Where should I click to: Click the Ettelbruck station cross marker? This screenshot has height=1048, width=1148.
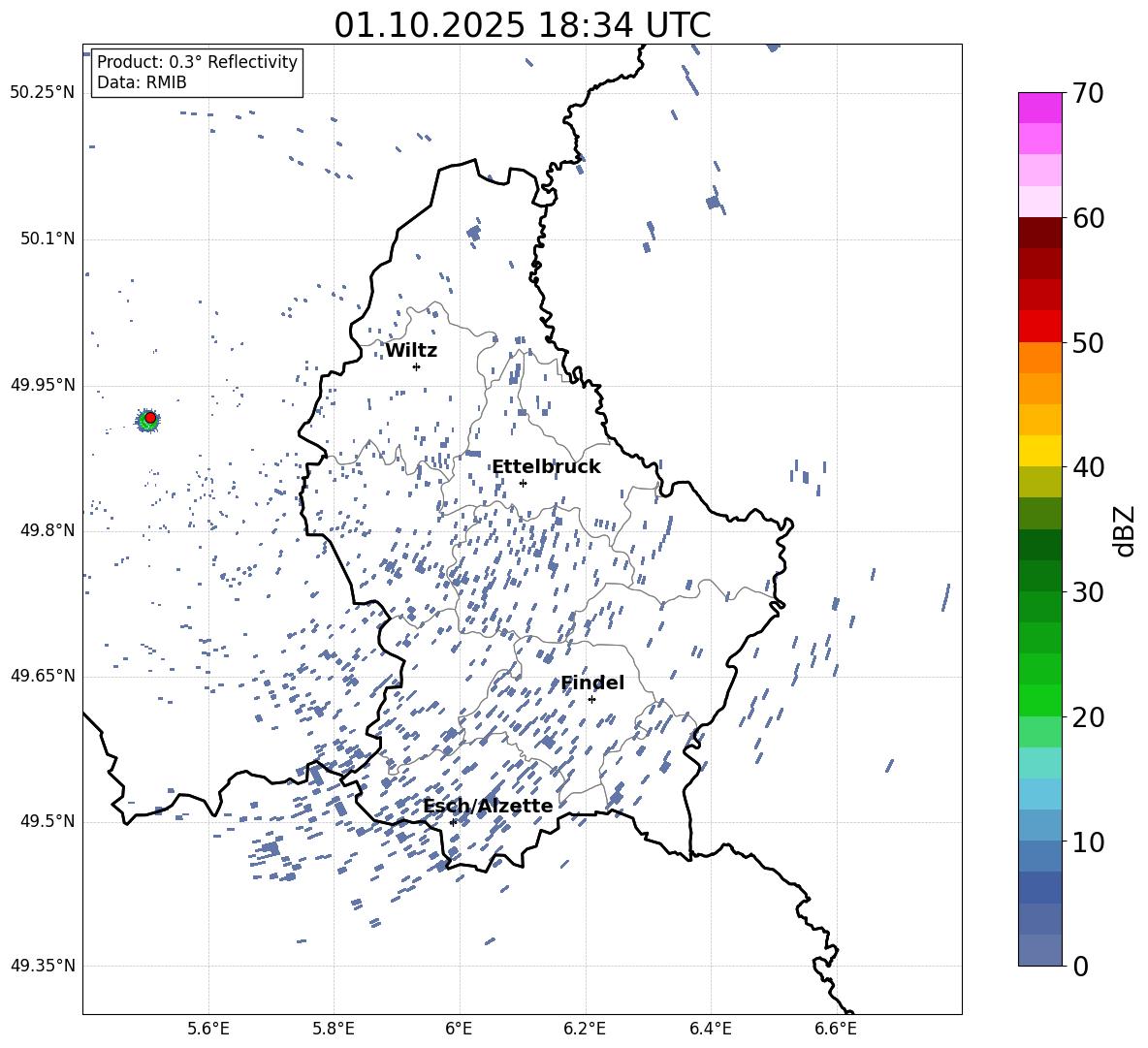point(523,483)
